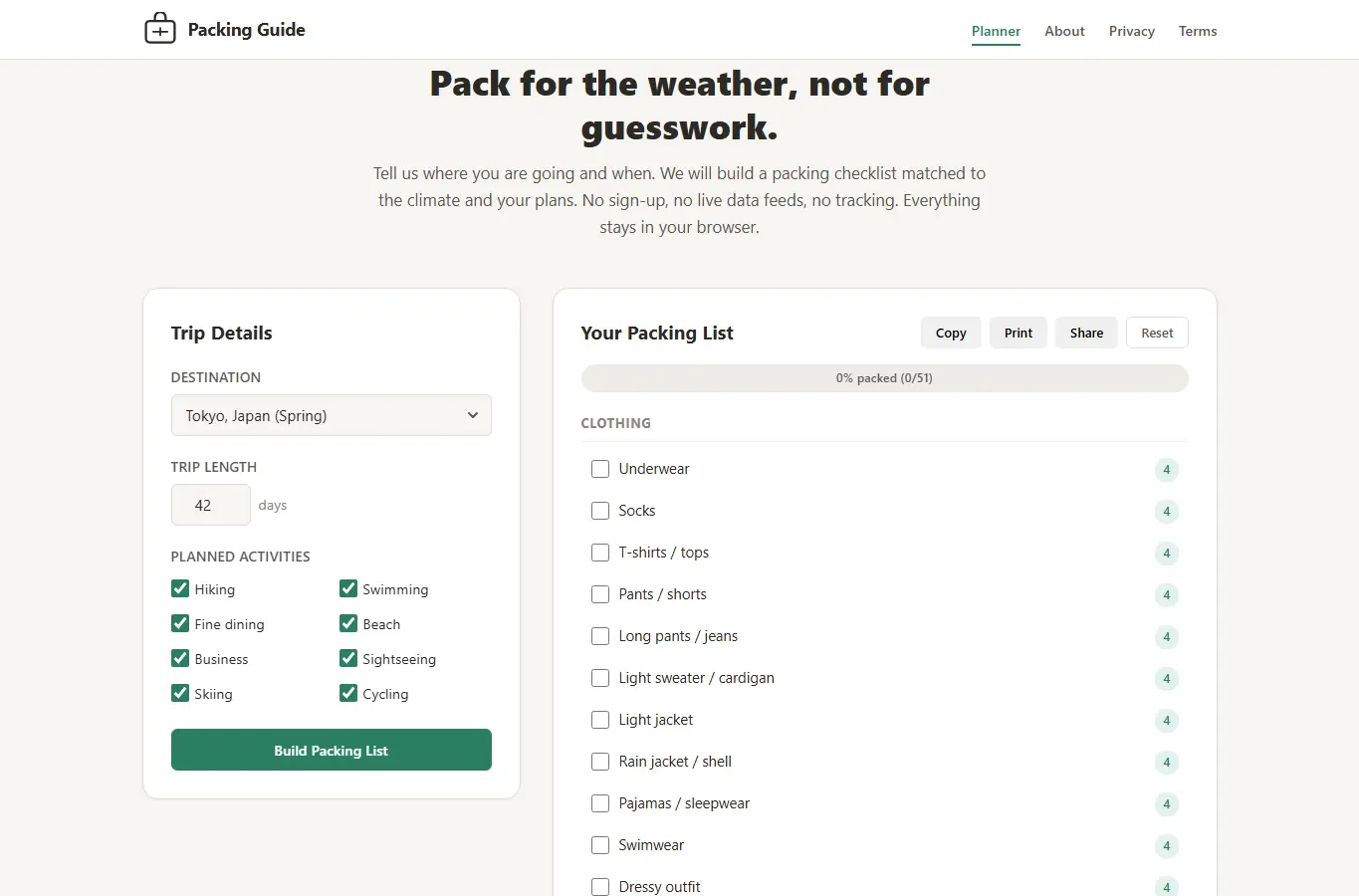Open the Planner tab
1359x896 pixels.
996,31
